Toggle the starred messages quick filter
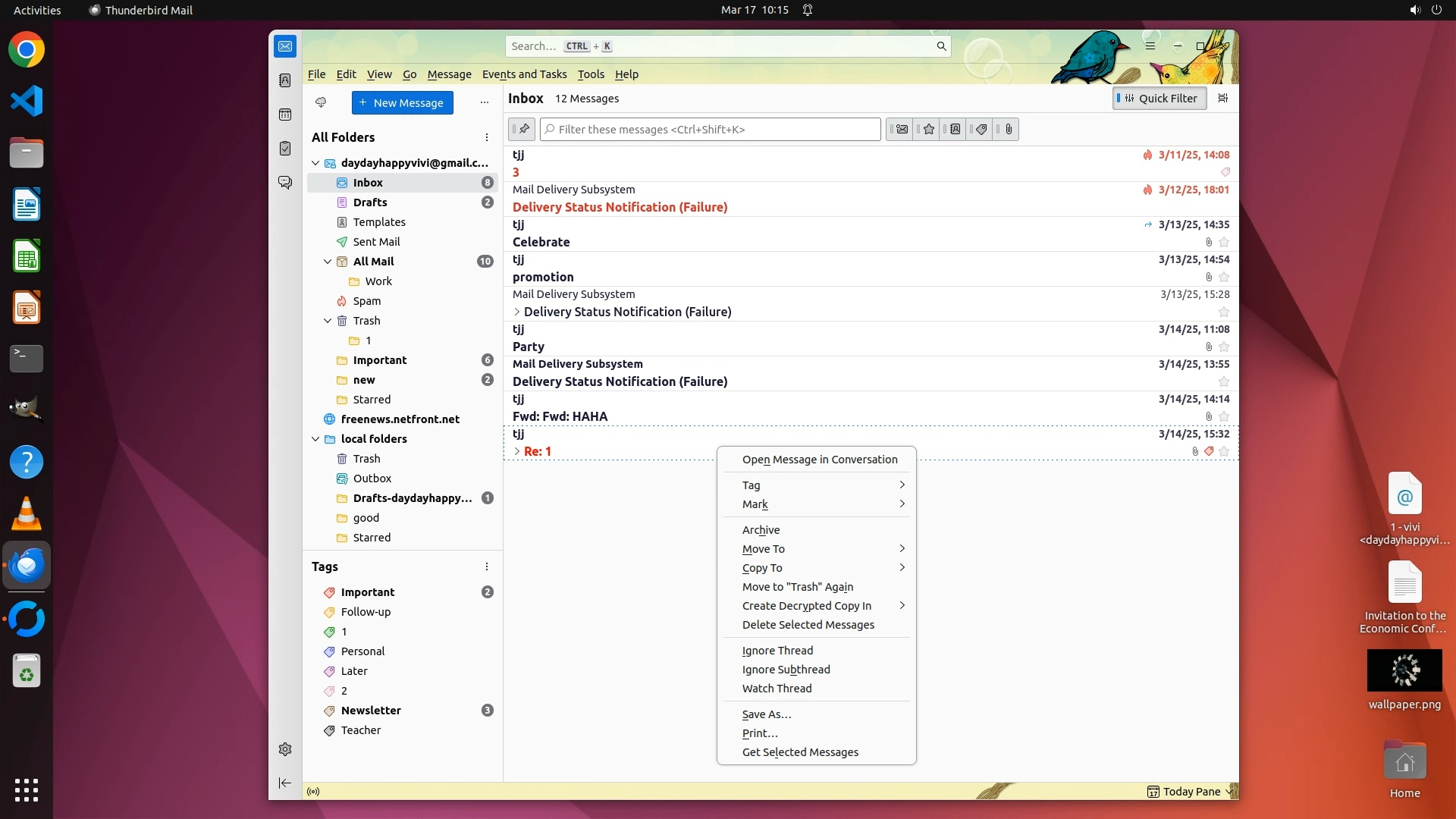This screenshot has height=819, width=1456. (928, 130)
